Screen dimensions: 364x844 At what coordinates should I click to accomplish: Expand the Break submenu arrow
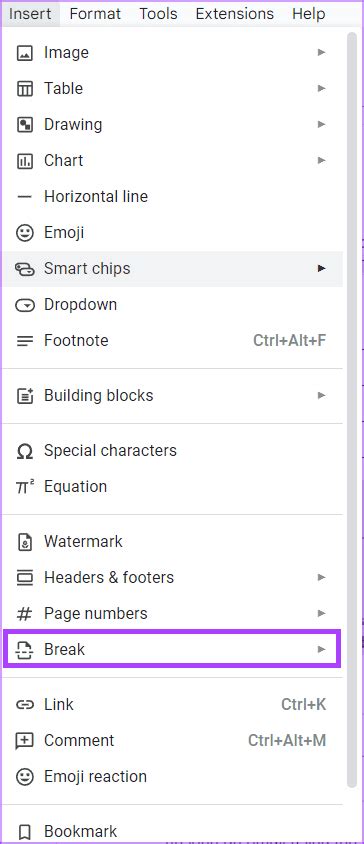tap(321, 649)
